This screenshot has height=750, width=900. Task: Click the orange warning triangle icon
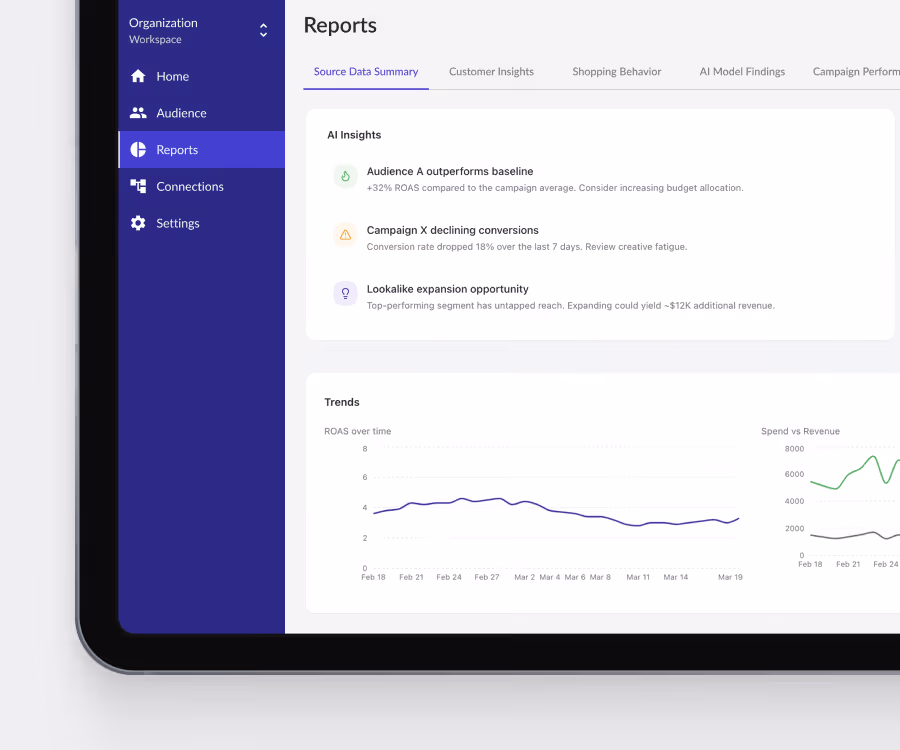point(346,235)
